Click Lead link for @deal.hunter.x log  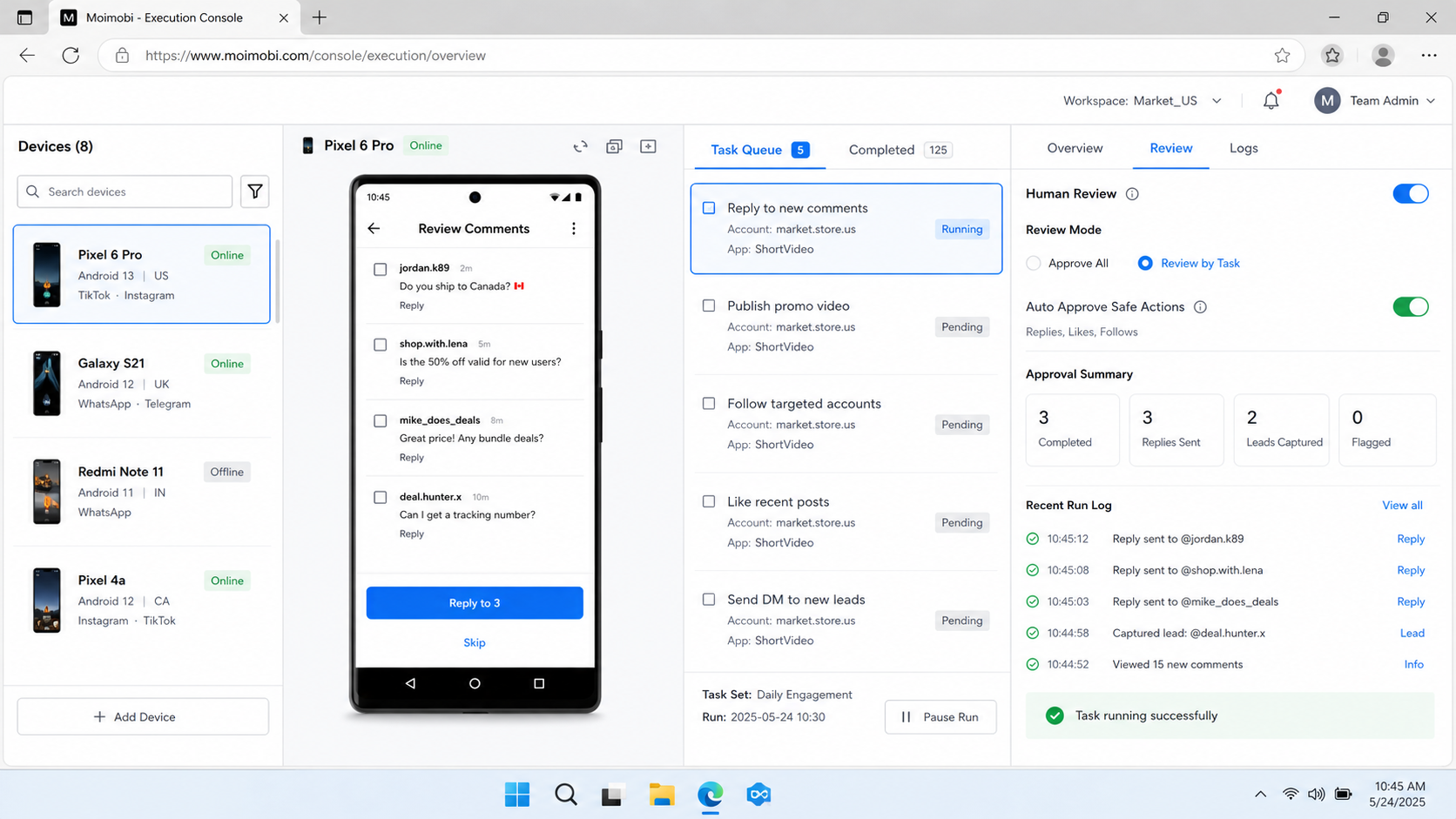(x=1412, y=634)
